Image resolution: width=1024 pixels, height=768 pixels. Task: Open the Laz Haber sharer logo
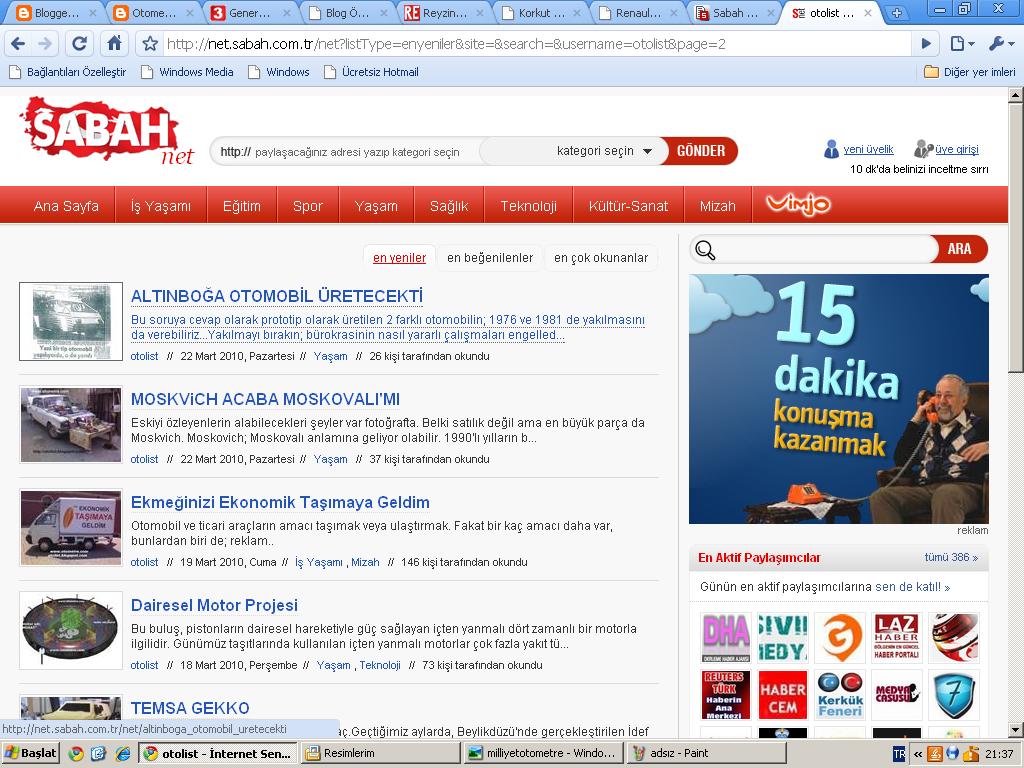pyautogui.click(x=897, y=637)
